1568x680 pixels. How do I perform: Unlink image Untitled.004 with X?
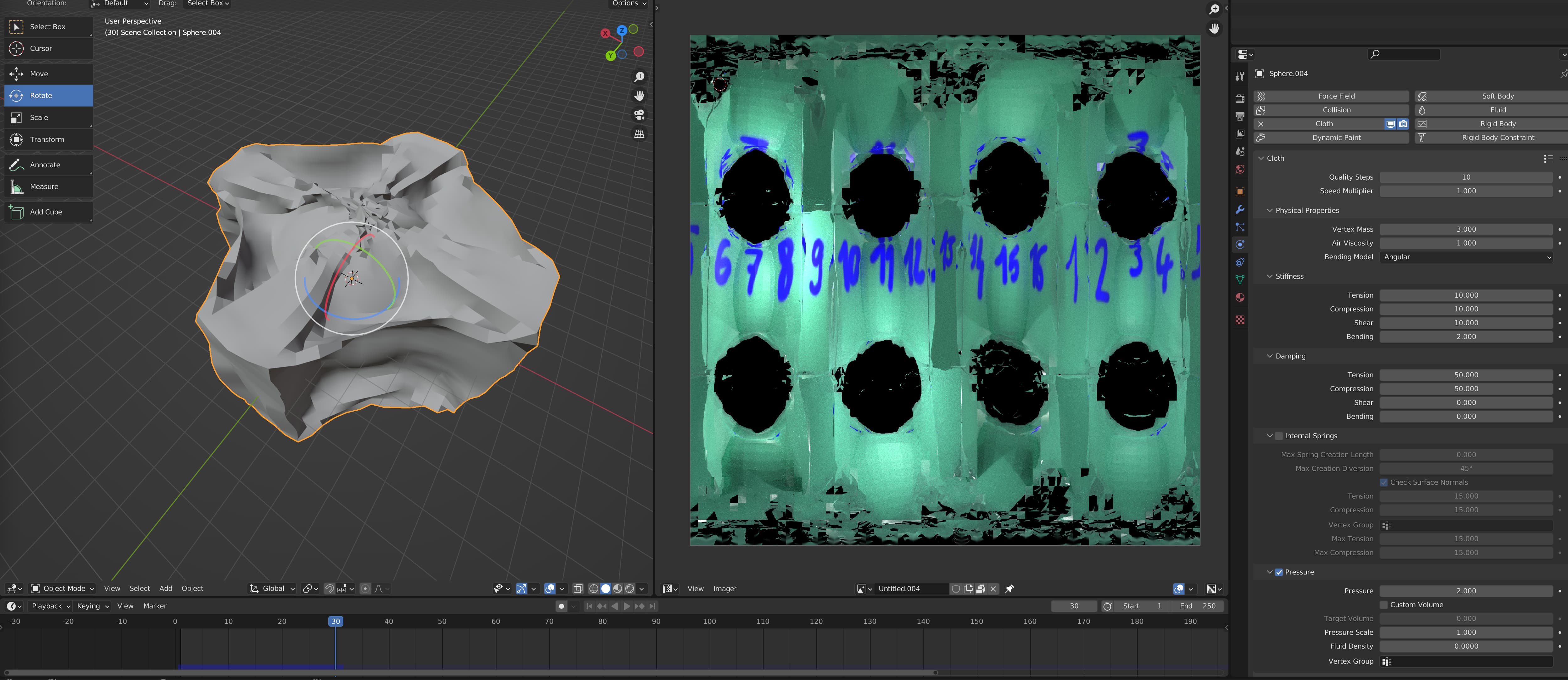pos(993,589)
